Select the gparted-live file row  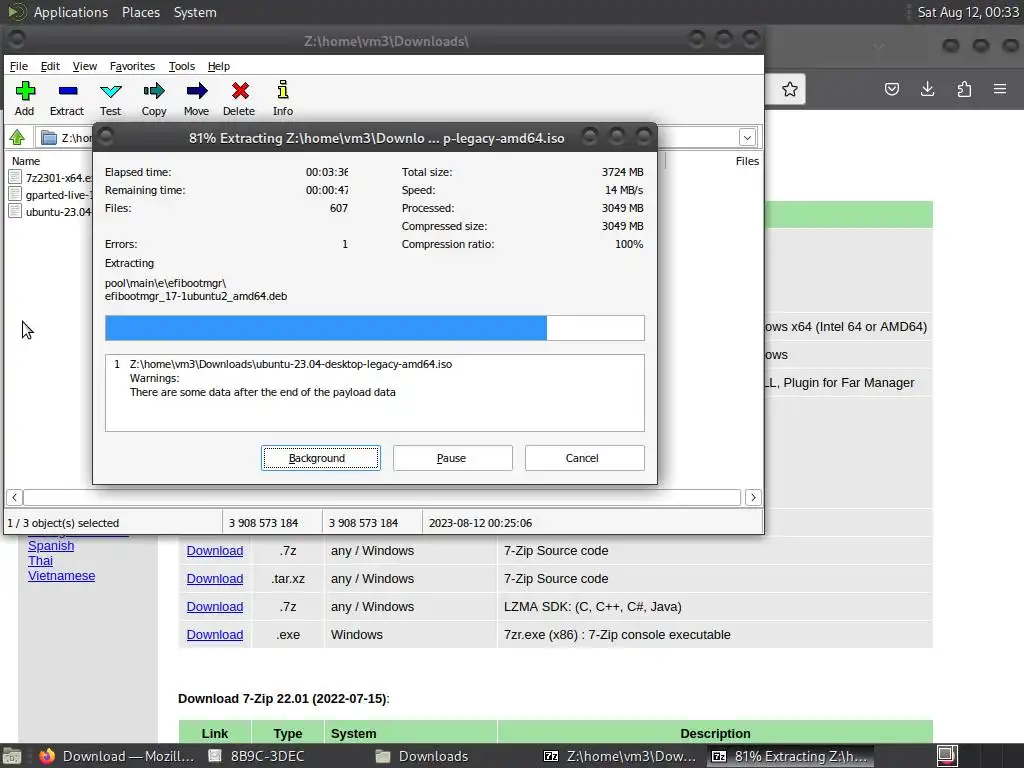[51, 195]
